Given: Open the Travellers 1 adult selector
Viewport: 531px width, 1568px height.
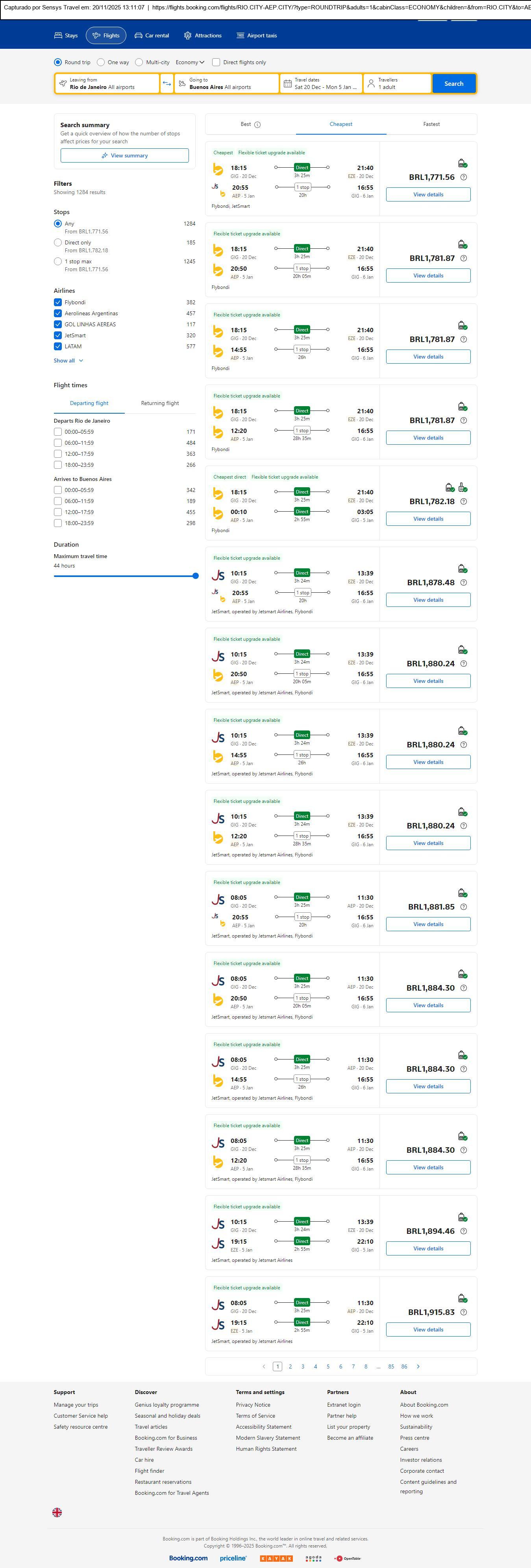Looking at the screenshot, I should (x=397, y=83).
